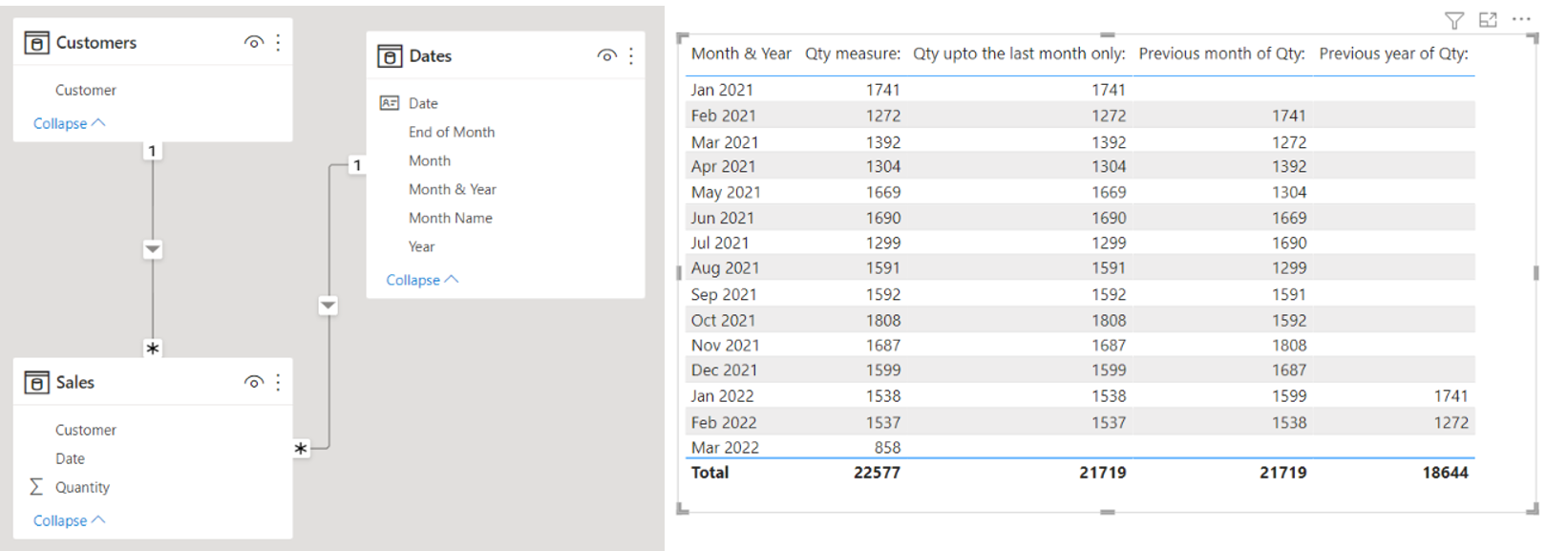Grab the visual's right edge resize handle
The width and height of the screenshot is (1568, 551).
coord(1536,273)
